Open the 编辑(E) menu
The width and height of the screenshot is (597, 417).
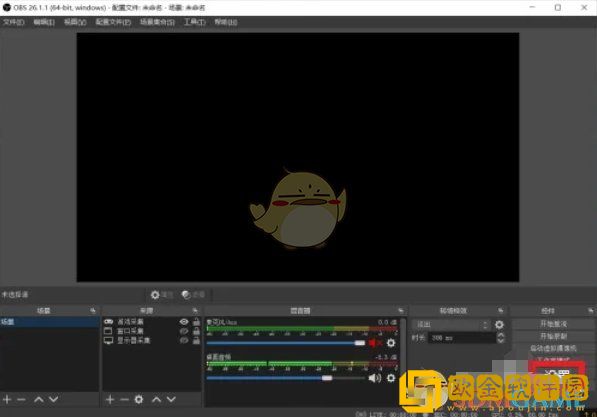[x=44, y=22]
